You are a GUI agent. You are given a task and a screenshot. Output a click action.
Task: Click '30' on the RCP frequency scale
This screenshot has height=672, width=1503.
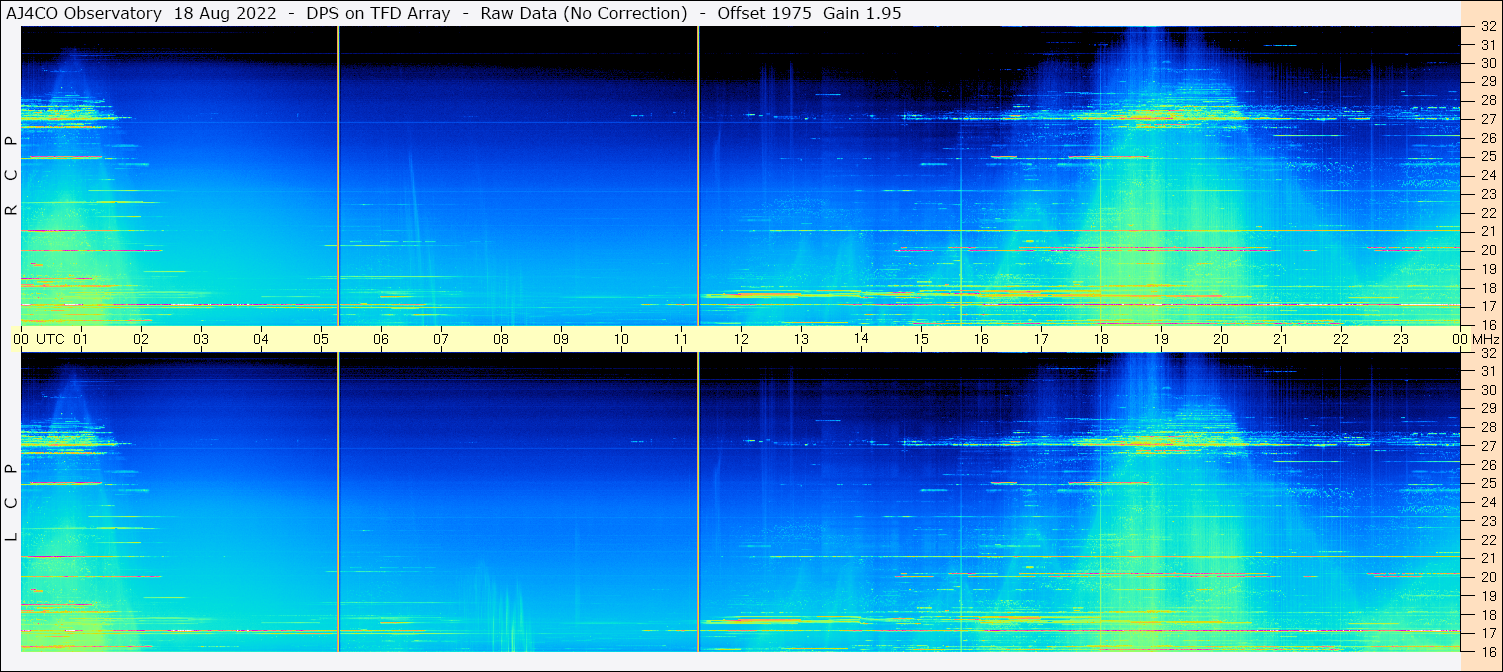click(1487, 62)
